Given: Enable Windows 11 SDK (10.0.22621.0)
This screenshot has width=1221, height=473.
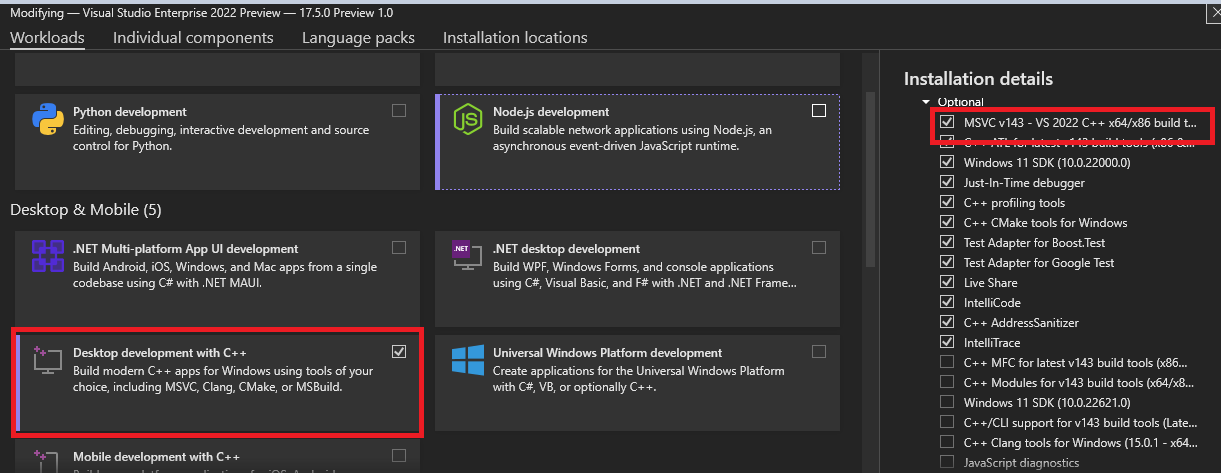Looking at the screenshot, I should coord(947,402).
